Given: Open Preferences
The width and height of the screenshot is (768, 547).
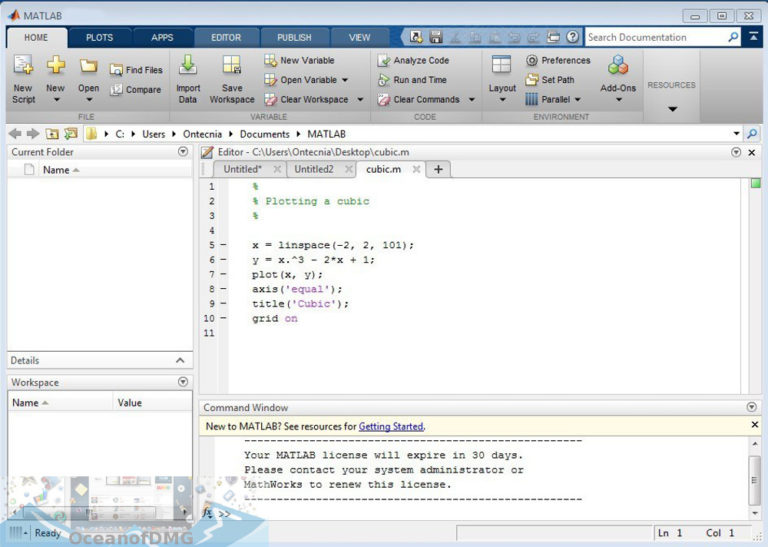Looking at the screenshot, I should 558,60.
